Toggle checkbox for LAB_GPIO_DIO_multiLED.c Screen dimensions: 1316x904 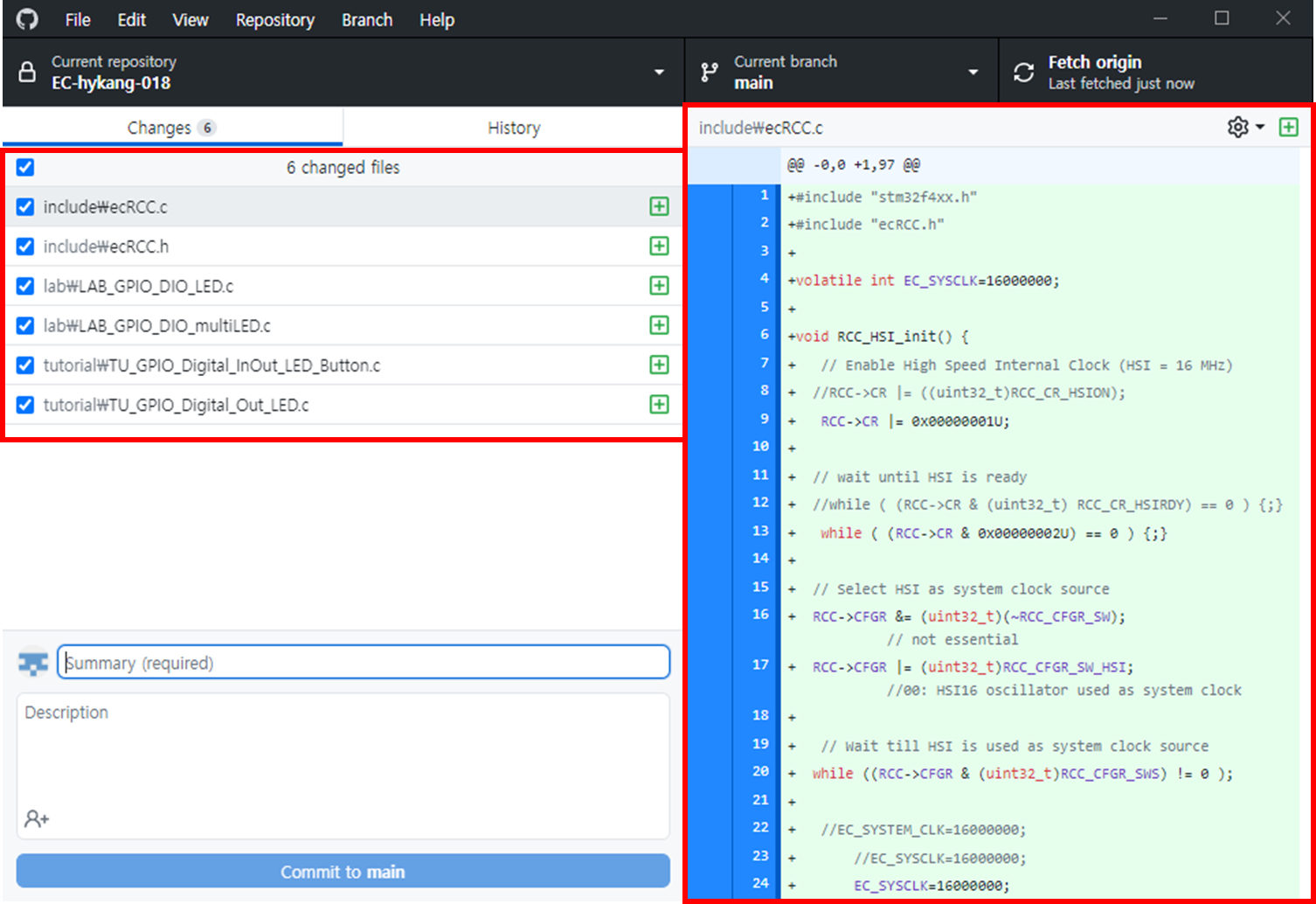pyautogui.click(x=25, y=326)
